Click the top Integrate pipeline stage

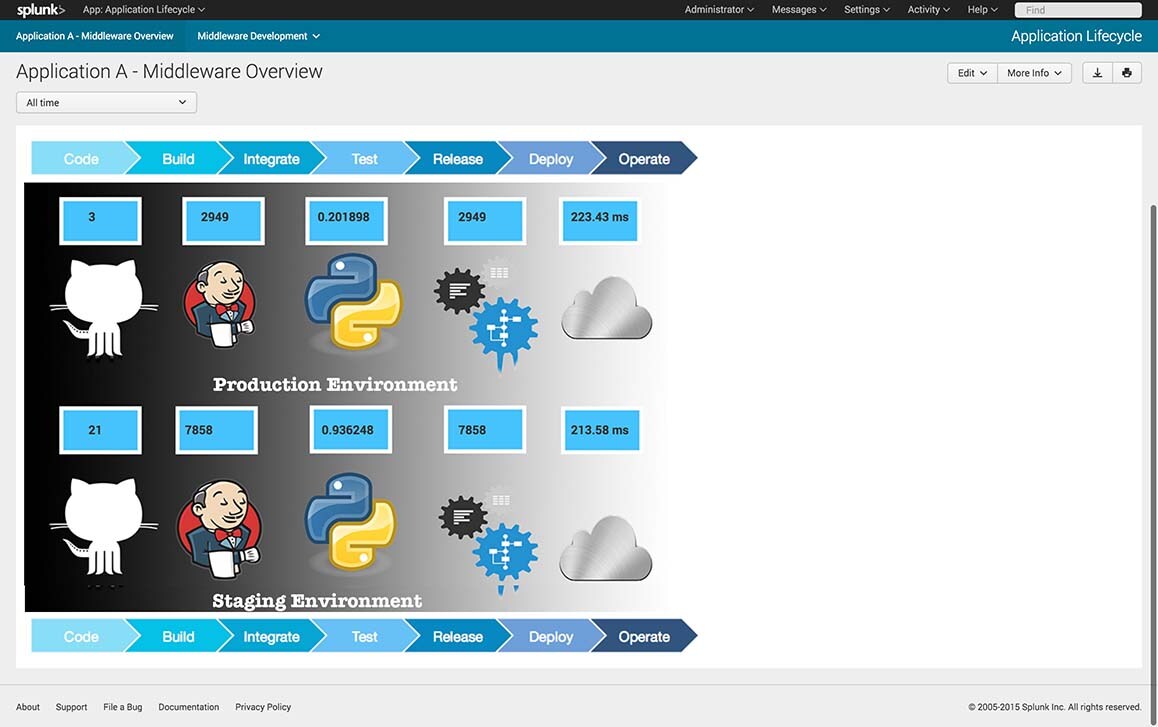coord(271,158)
